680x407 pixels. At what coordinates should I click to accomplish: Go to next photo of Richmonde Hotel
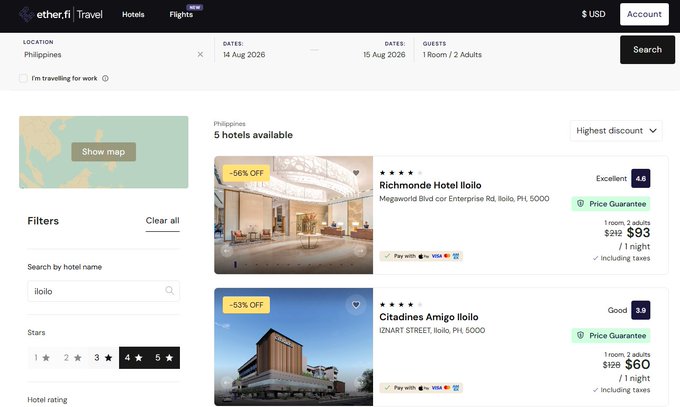[x=360, y=250]
